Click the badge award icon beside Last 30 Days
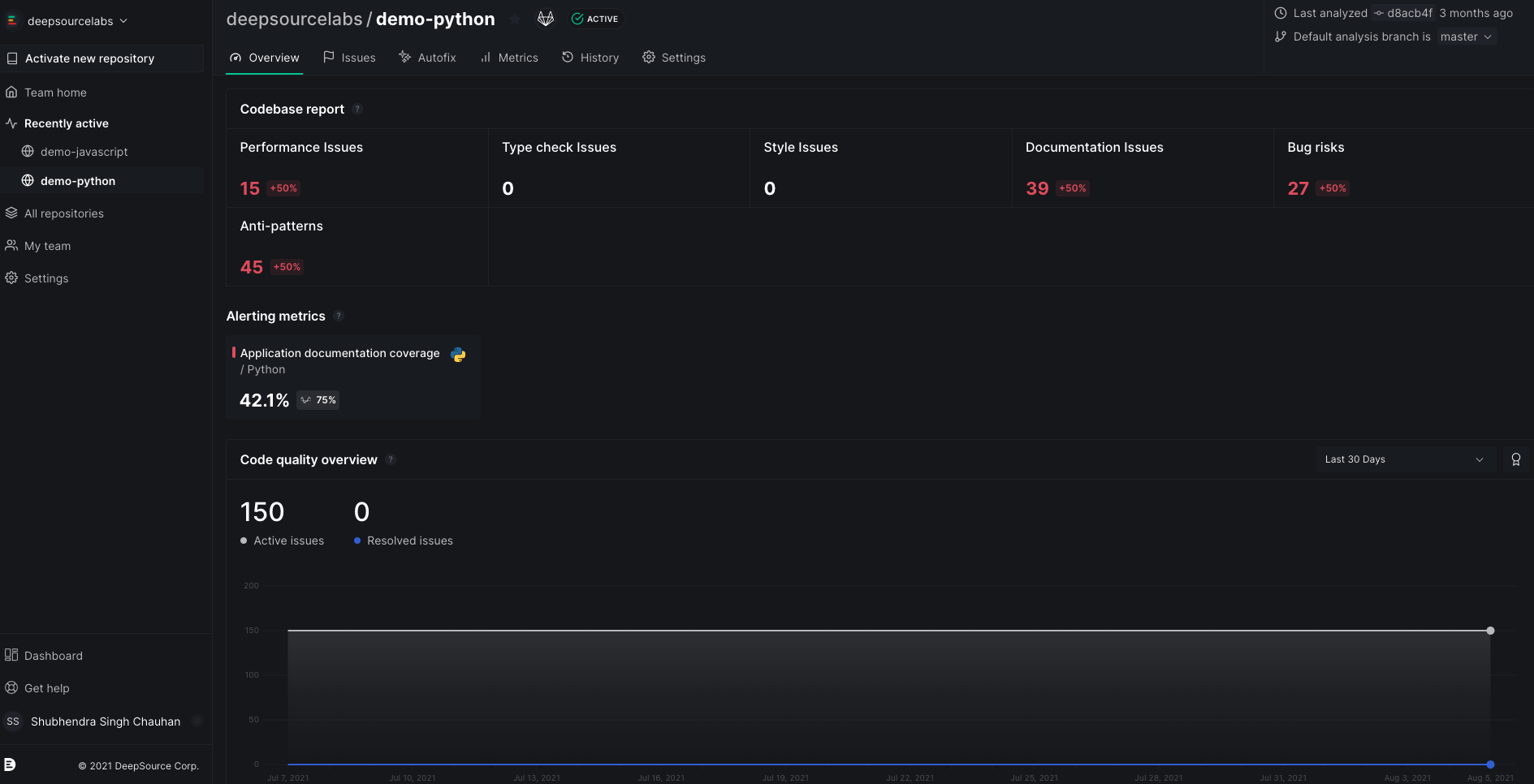Viewport: 1534px width, 784px height. click(x=1515, y=459)
